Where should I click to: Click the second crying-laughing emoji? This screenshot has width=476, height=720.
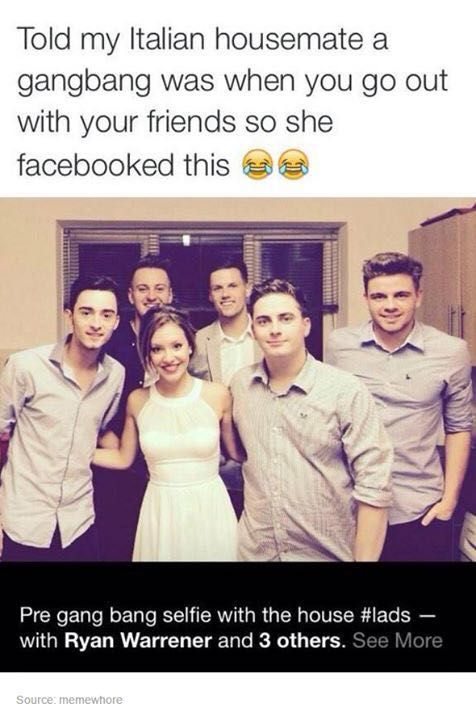coord(294,165)
